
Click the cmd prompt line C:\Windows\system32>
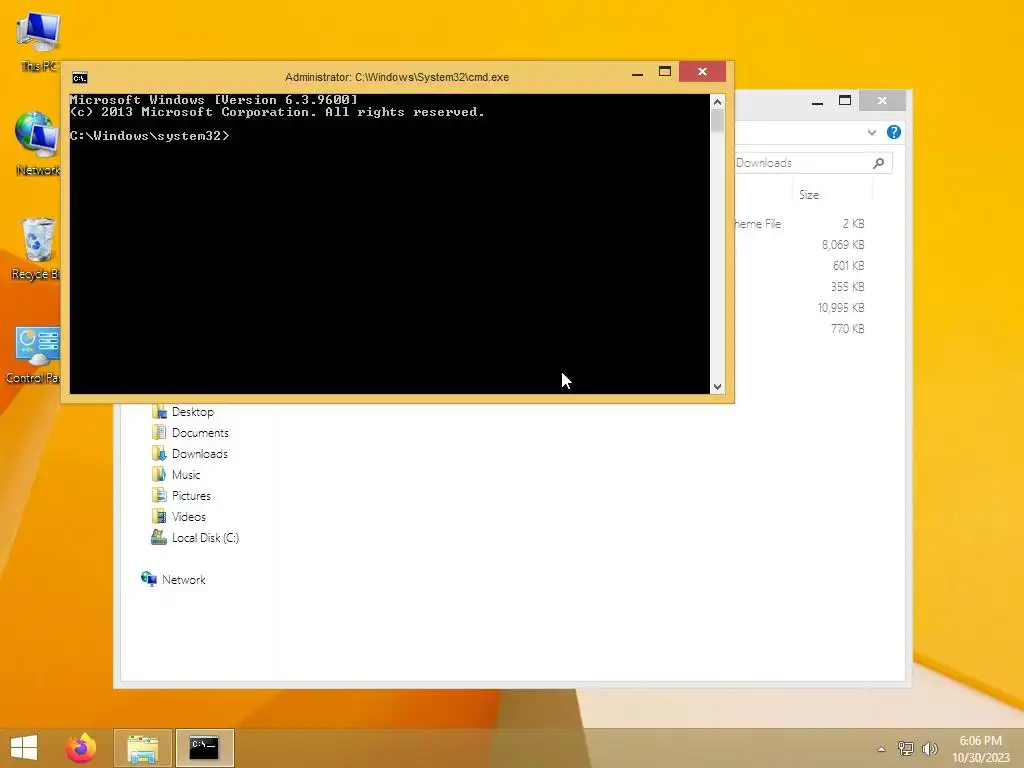tap(150, 136)
